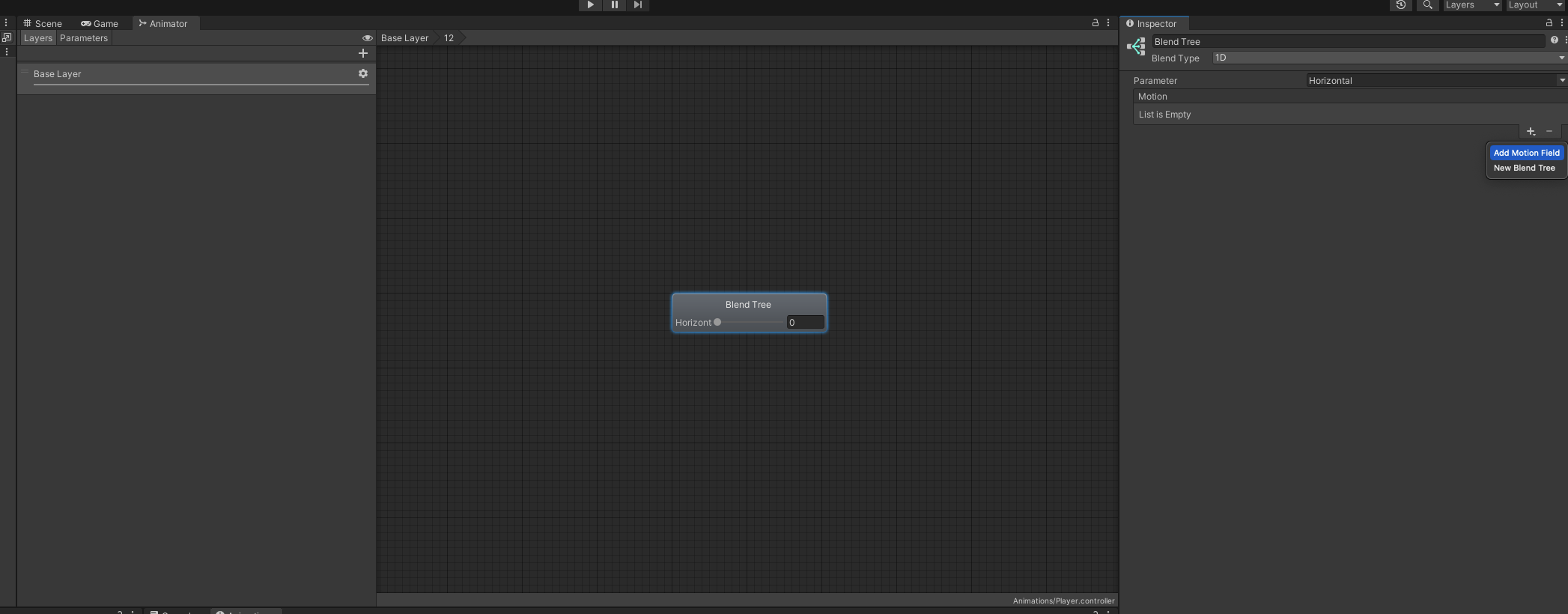This screenshot has height=614, width=1568.
Task: Click the Step frame button
Action: 637,5
